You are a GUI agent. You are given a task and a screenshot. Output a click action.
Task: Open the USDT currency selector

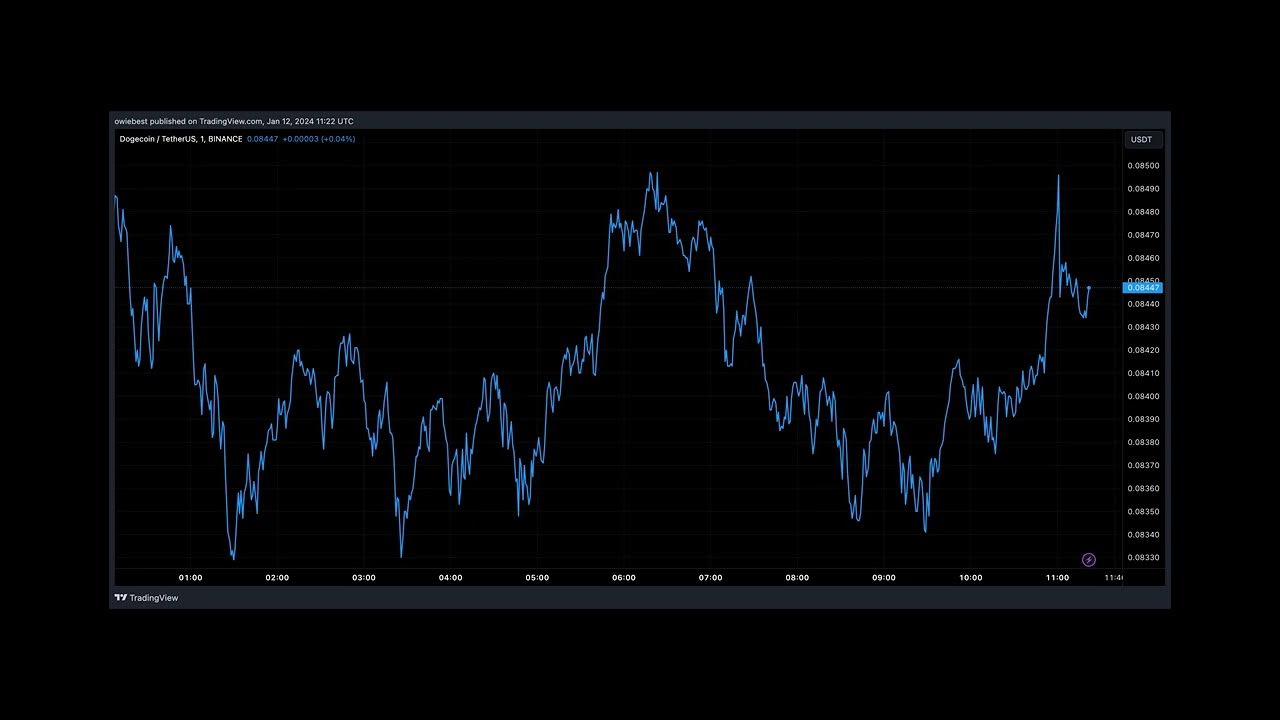point(1141,140)
